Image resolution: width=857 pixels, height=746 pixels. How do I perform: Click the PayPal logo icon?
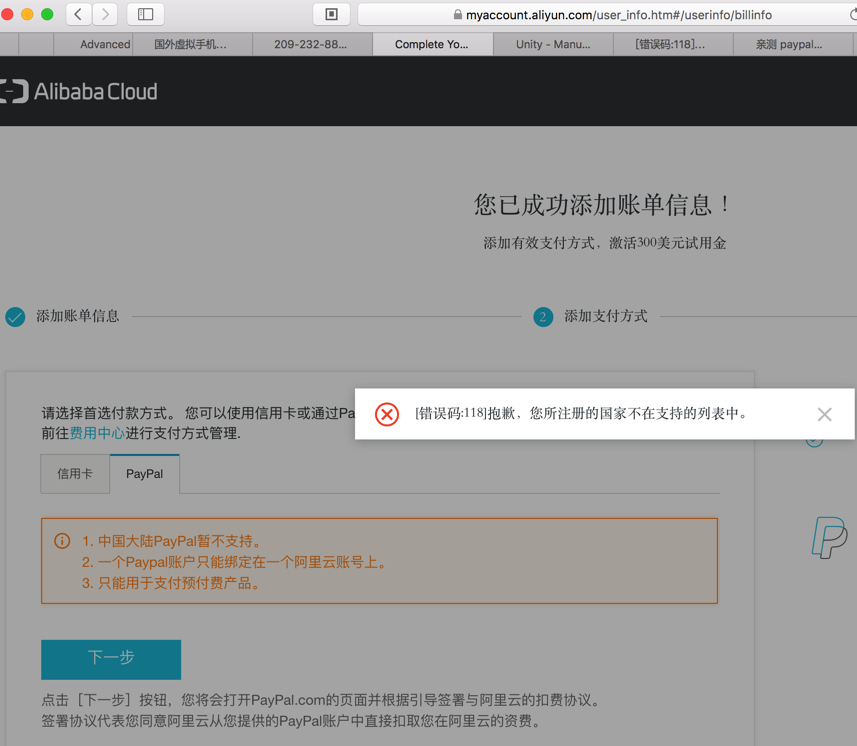(829, 537)
